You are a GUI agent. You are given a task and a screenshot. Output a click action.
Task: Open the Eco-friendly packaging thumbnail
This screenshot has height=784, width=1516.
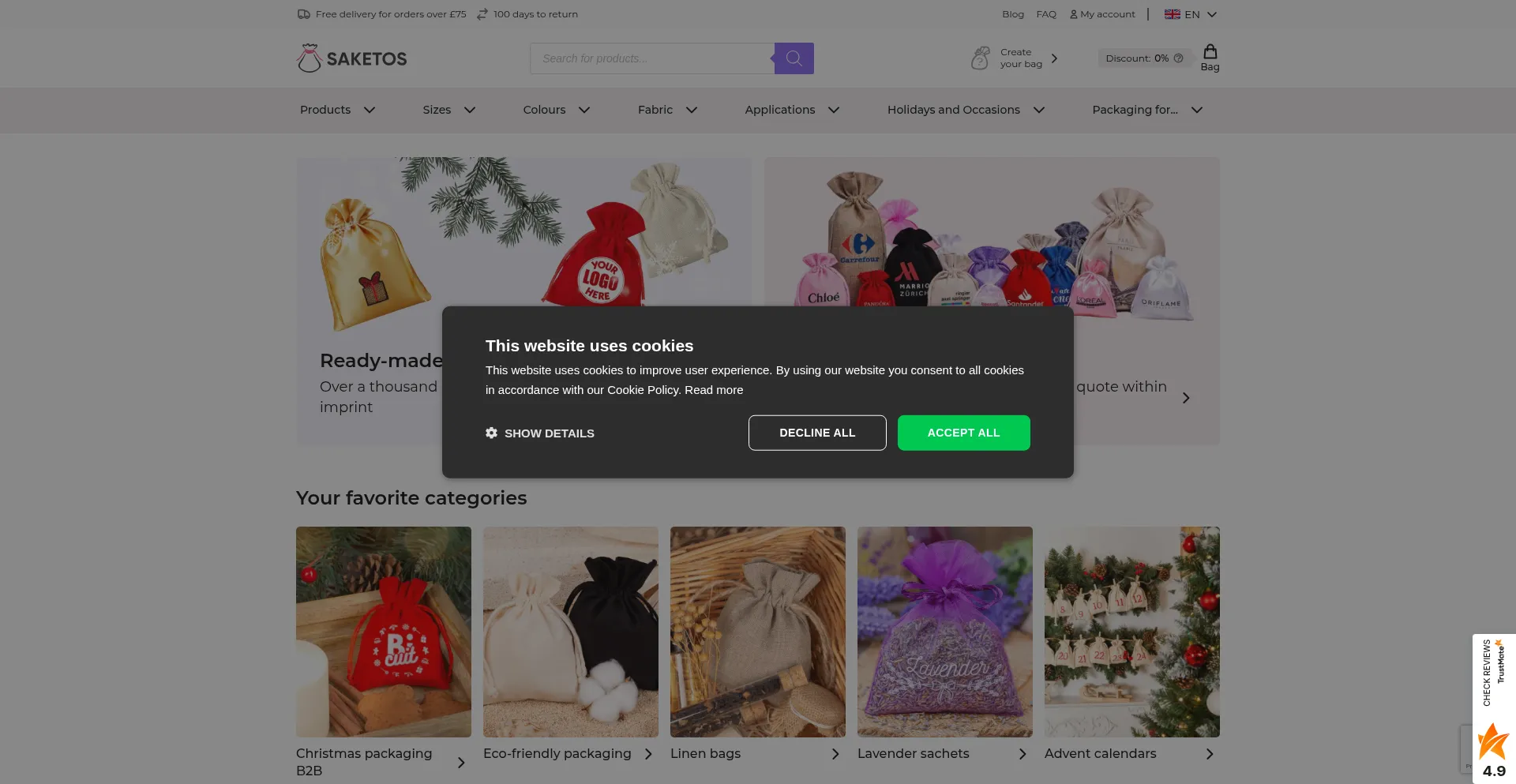click(571, 632)
